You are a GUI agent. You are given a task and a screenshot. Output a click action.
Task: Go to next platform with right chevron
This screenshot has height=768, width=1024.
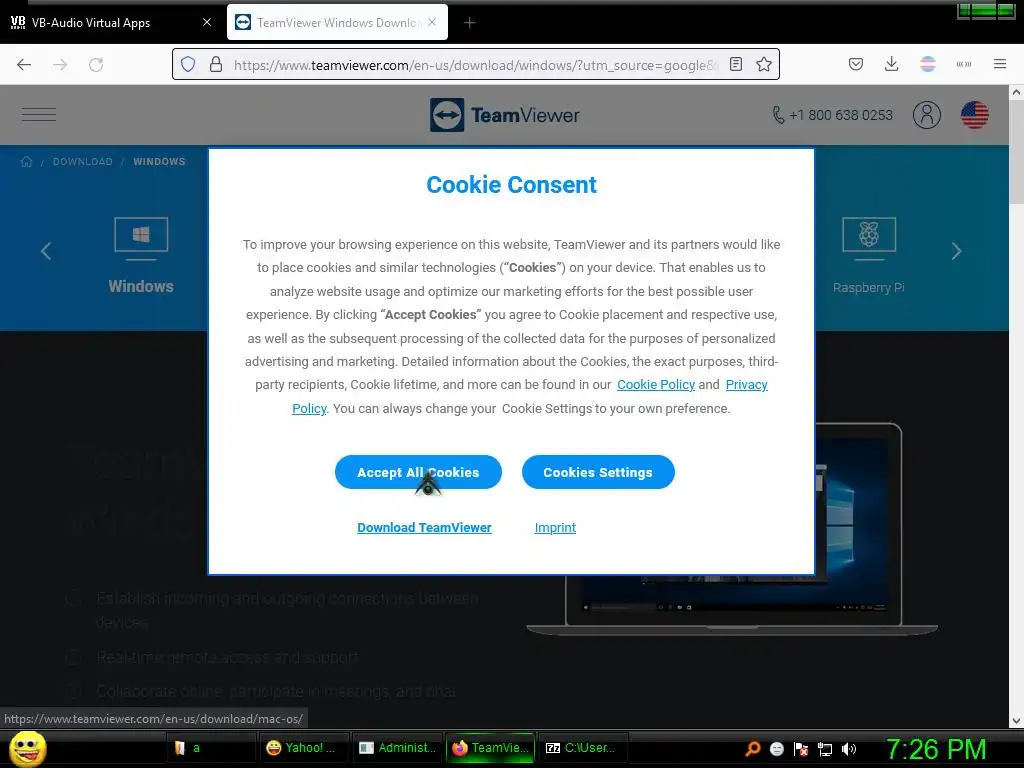[x=956, y=251]
